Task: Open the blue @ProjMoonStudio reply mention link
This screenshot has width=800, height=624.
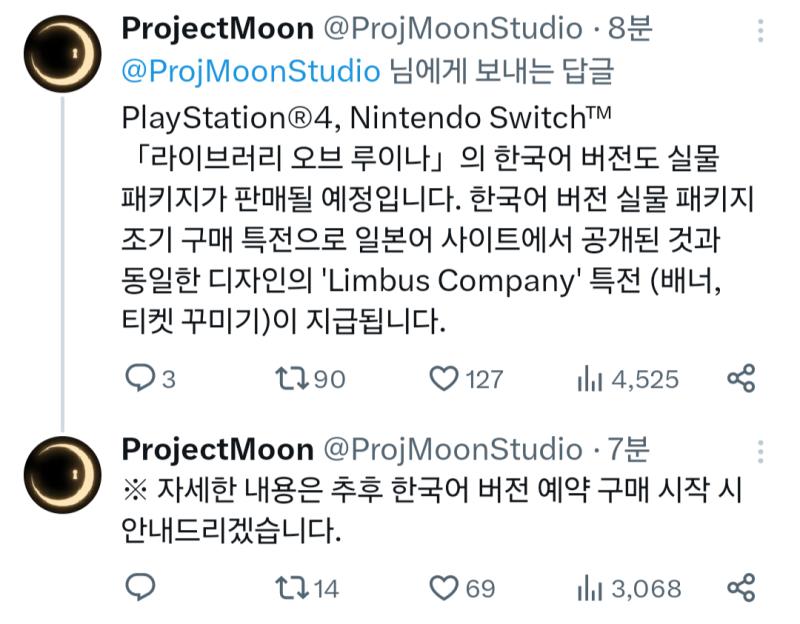Action: tap(251, 70)
